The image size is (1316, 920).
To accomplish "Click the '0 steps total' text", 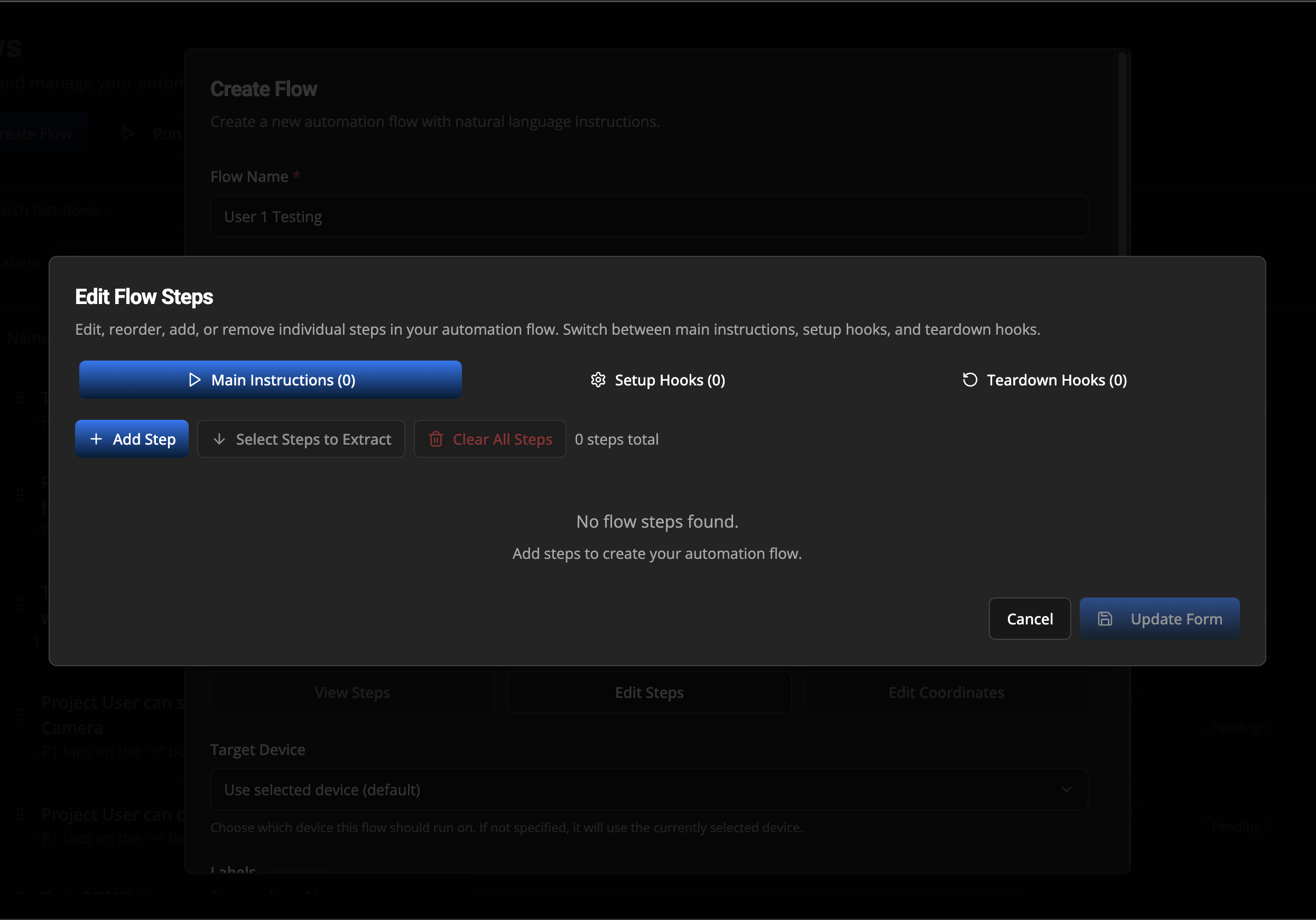I will coord(617,439).
